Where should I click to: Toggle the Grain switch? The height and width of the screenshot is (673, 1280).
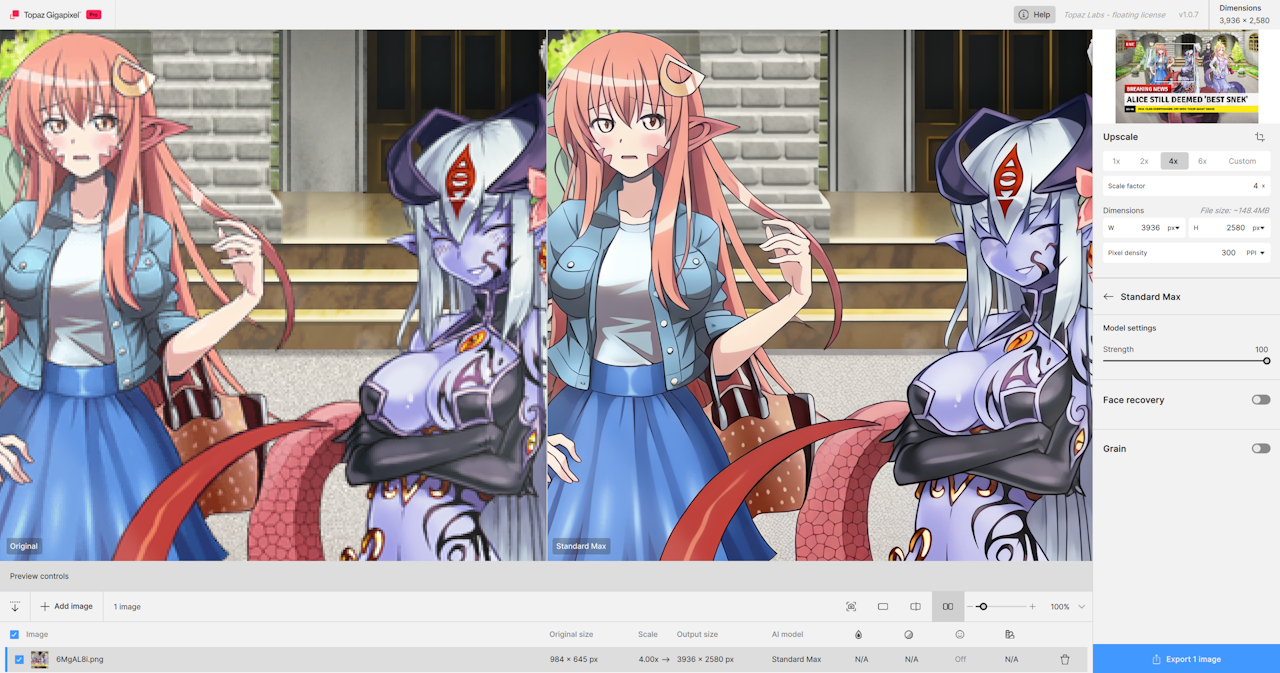coord(1260,448)
